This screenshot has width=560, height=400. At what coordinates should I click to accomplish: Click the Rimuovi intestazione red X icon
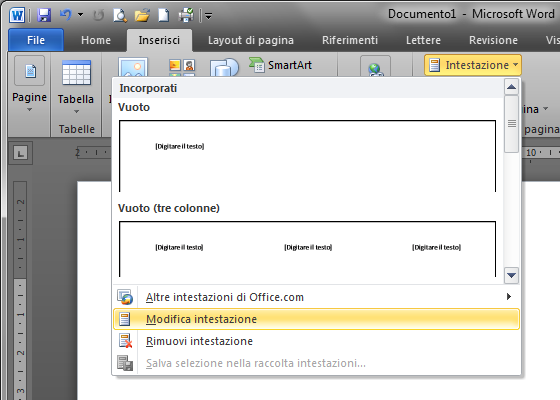pyautogui.click(x=125, y=341)
